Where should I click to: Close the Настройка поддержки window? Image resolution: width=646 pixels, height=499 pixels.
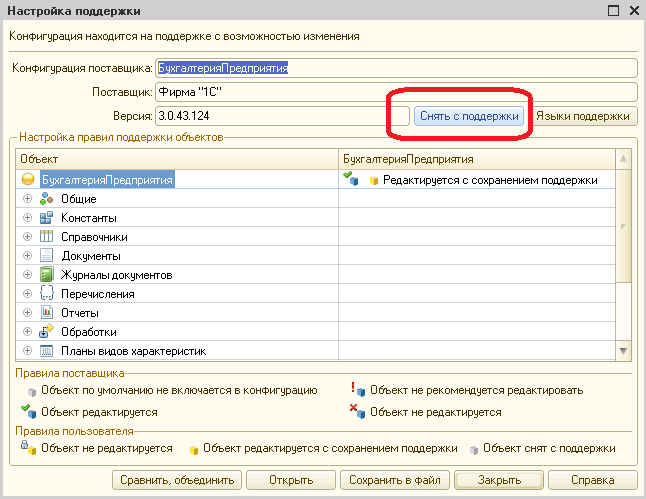coord(634,10)
